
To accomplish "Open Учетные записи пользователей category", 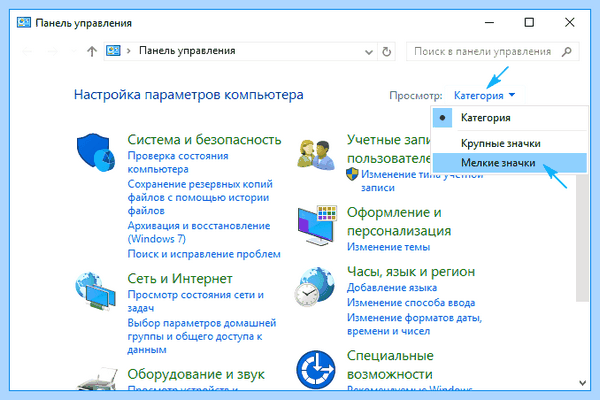I will (x=390, y=149).
